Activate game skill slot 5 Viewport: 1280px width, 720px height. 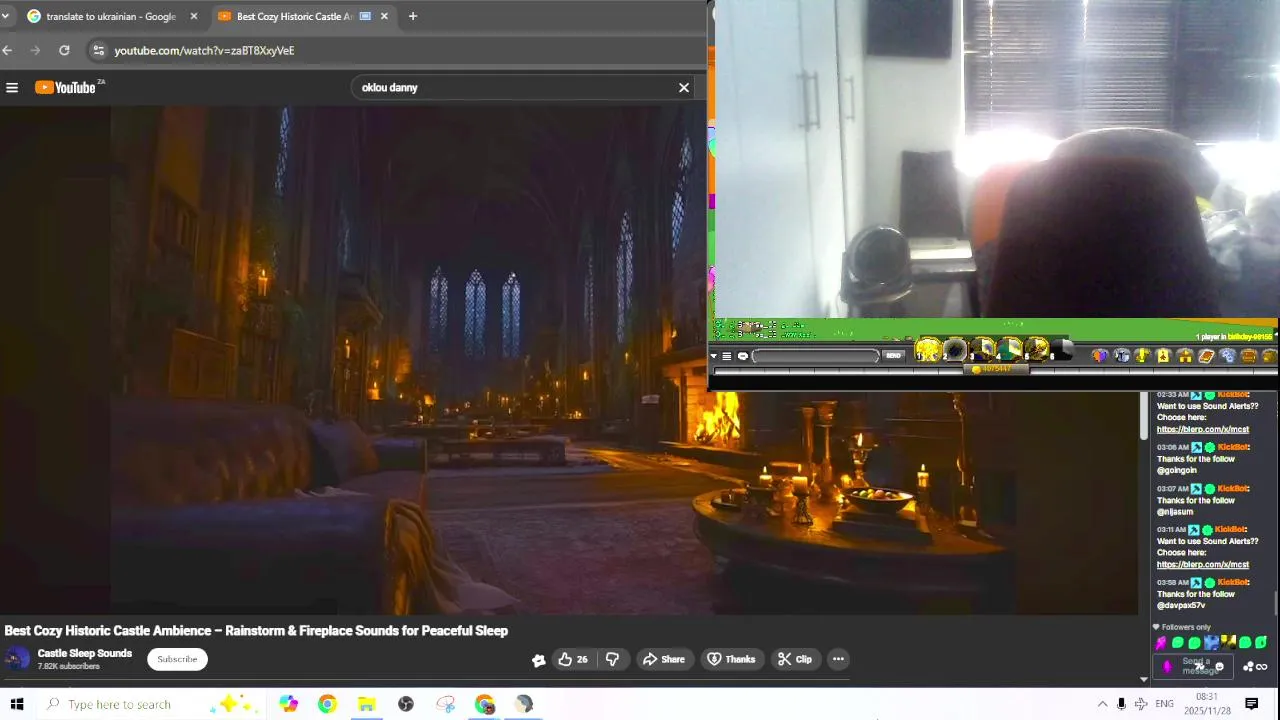click(x=1036, y=350)
